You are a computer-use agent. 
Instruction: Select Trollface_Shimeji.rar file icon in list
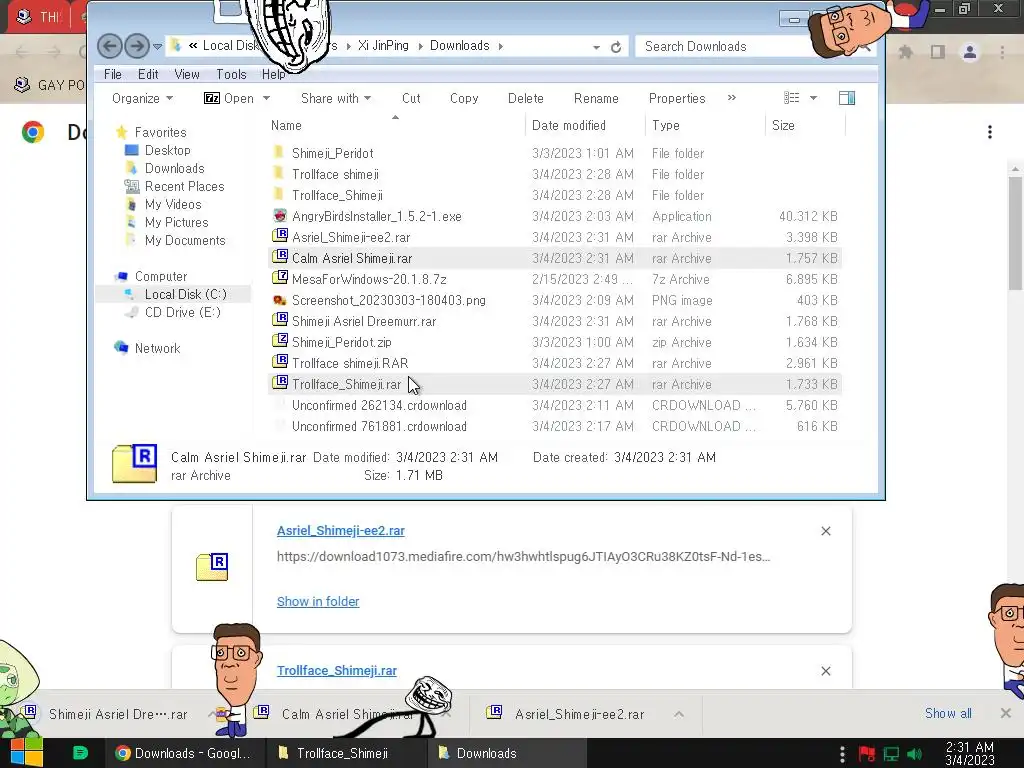tap(280, 383)
